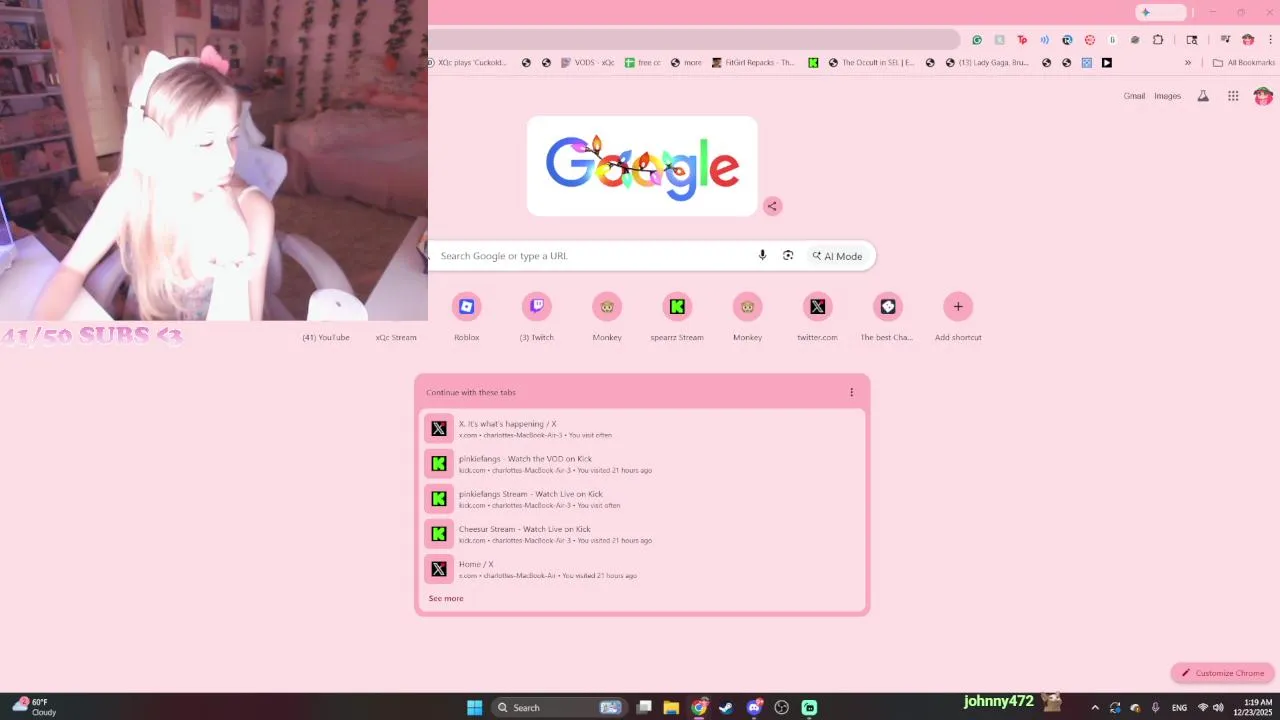Viewport: 1280px width, 720px height.
Task: Open The best Cha... shortcut
Action: 887,307
